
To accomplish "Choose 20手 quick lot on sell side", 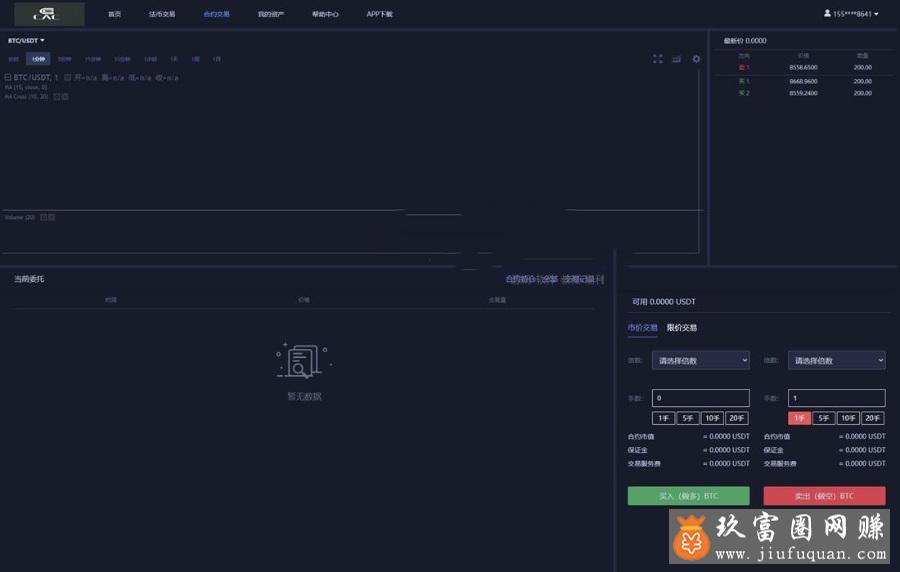I will pyautogui.click(x=873, y=419).
